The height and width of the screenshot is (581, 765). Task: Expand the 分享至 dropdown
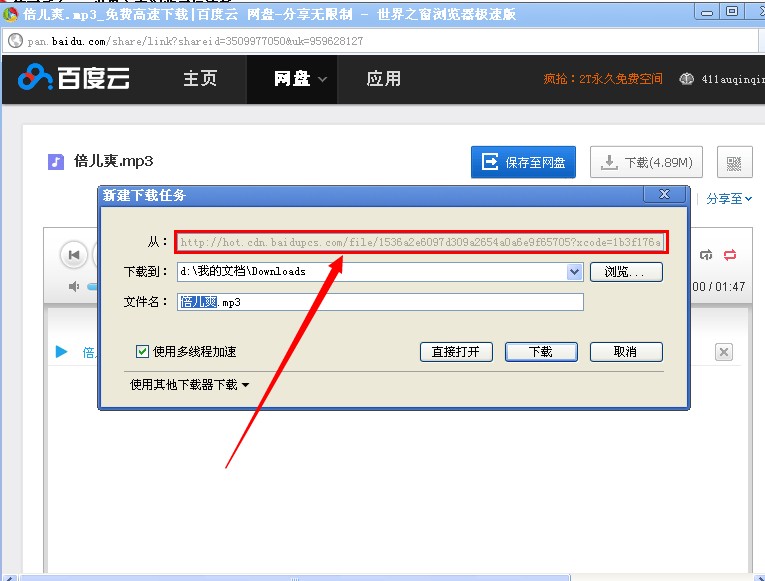[729, 199]
